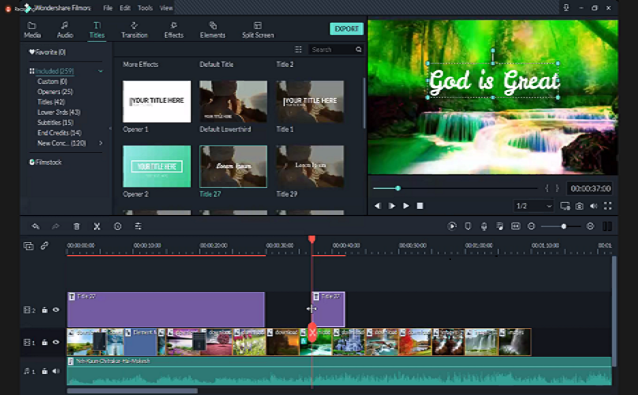
Task: Click the preview progress slider handle
Action: (x=398, y=188)
